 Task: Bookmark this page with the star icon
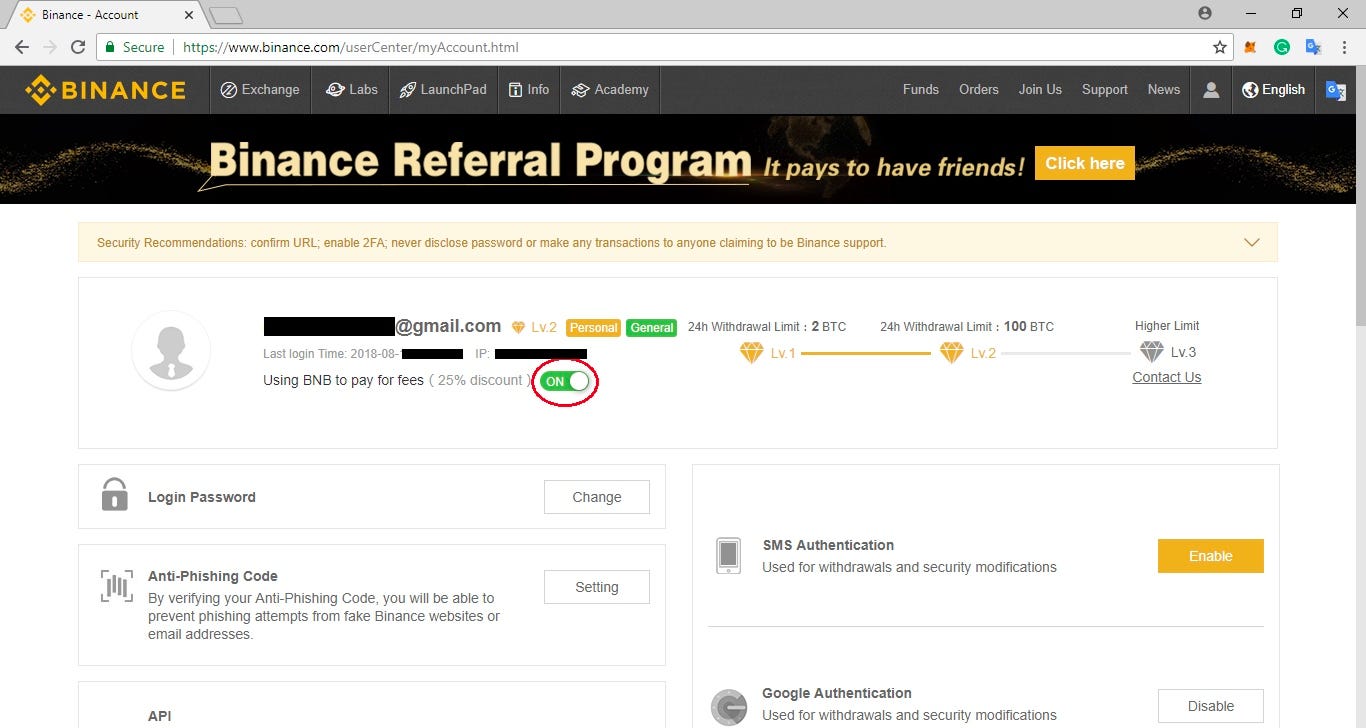click(1219, 47)
